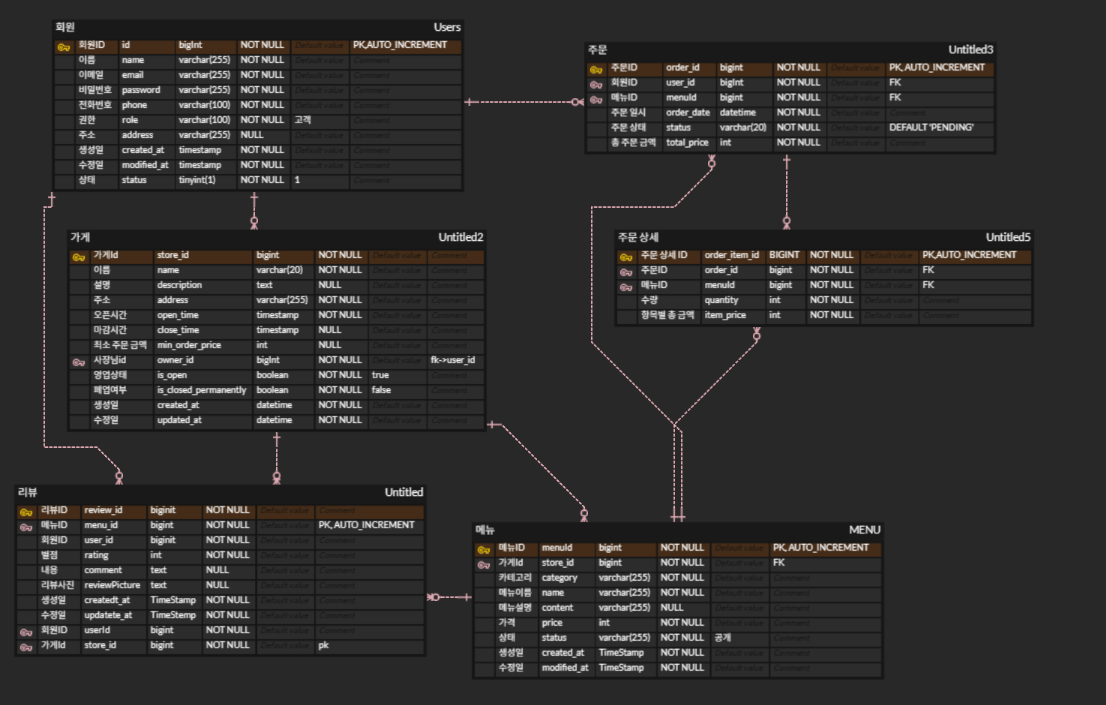
Task: Click the primary key icon beside 리뷰ID review_id
Action: [x=26, y=512]
